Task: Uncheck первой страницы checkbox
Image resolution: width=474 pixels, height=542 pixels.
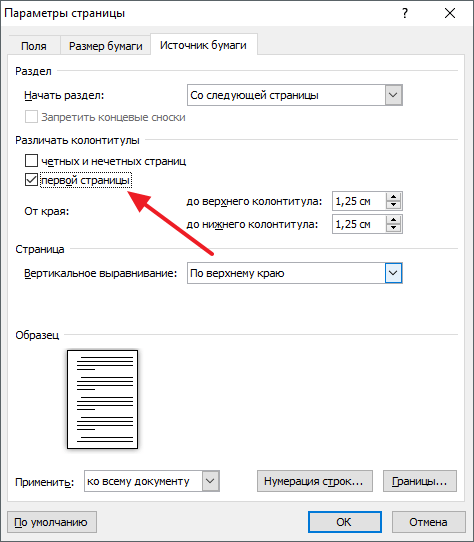Action: click(31, 180)
